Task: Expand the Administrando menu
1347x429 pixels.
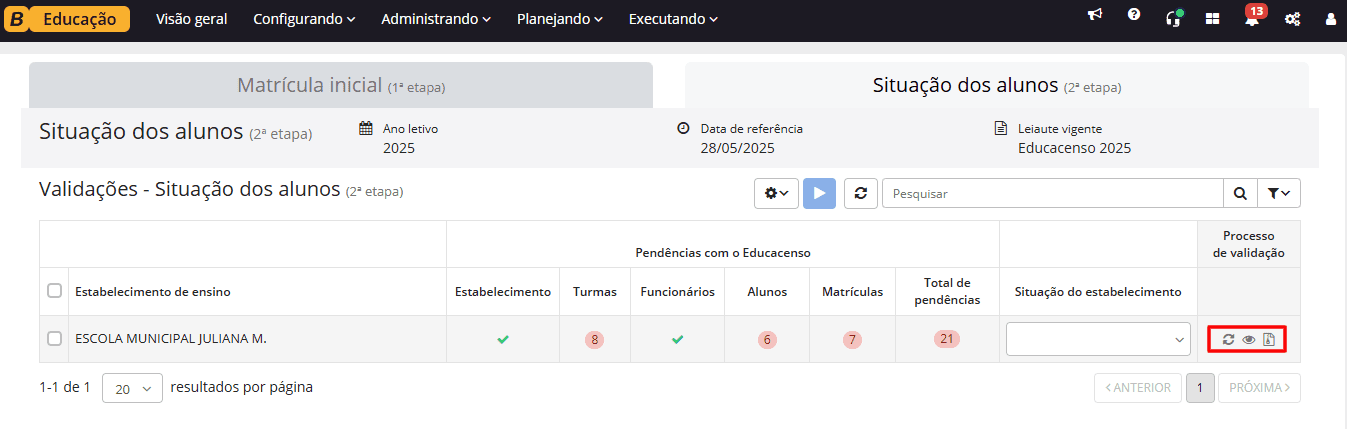Action: (436, 19)
